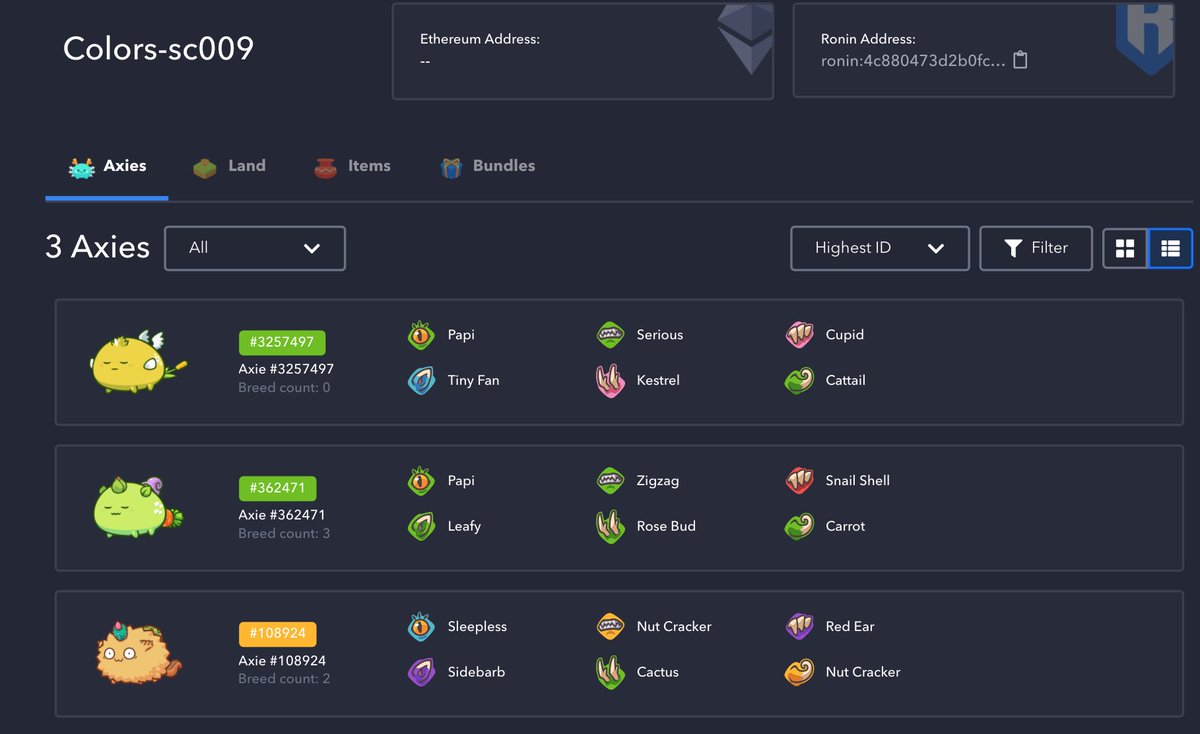
Task: Click the Sleepless eye icon
Action: [x=421, y=627]
